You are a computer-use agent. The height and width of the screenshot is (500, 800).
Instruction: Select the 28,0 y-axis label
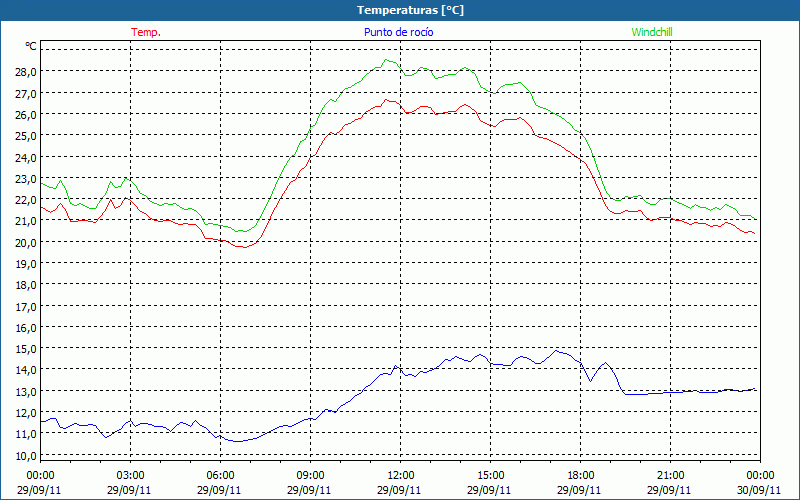point(24,72)
